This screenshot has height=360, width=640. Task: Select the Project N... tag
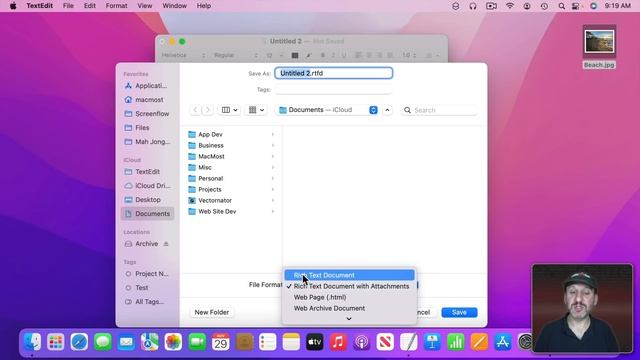[147, 274]
